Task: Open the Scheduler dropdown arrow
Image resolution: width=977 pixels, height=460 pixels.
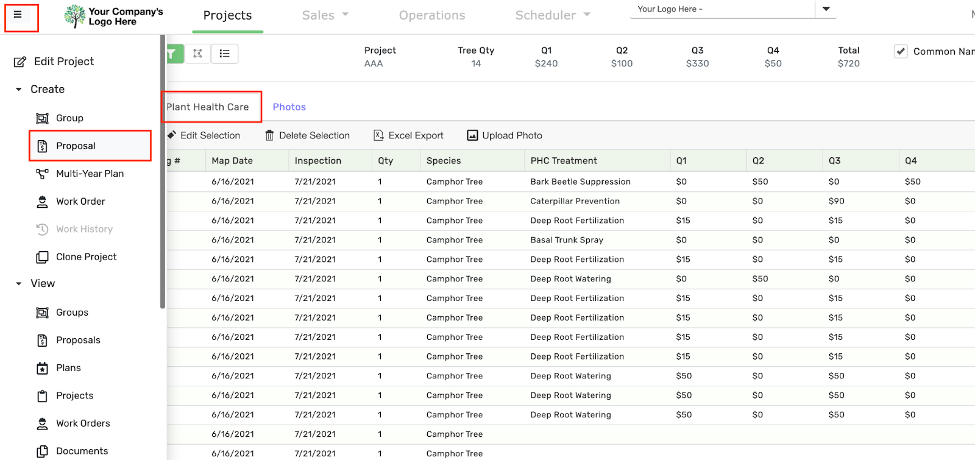Action: (586, 14)
